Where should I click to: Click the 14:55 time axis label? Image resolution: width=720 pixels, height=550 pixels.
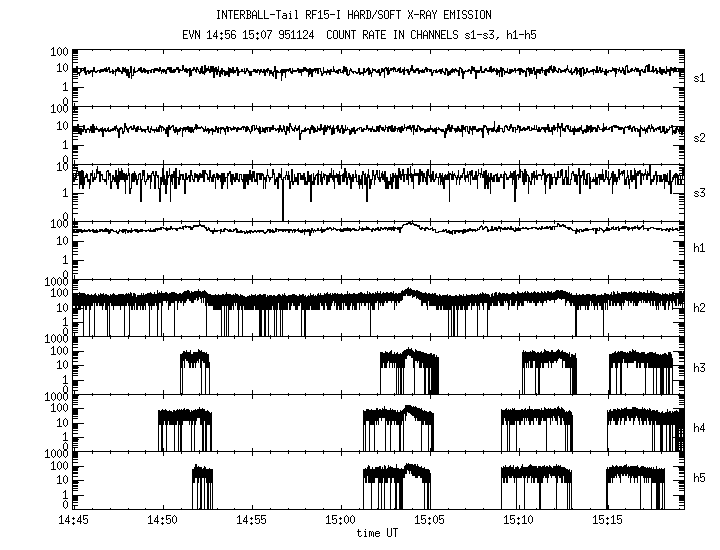tap(251, 520)
